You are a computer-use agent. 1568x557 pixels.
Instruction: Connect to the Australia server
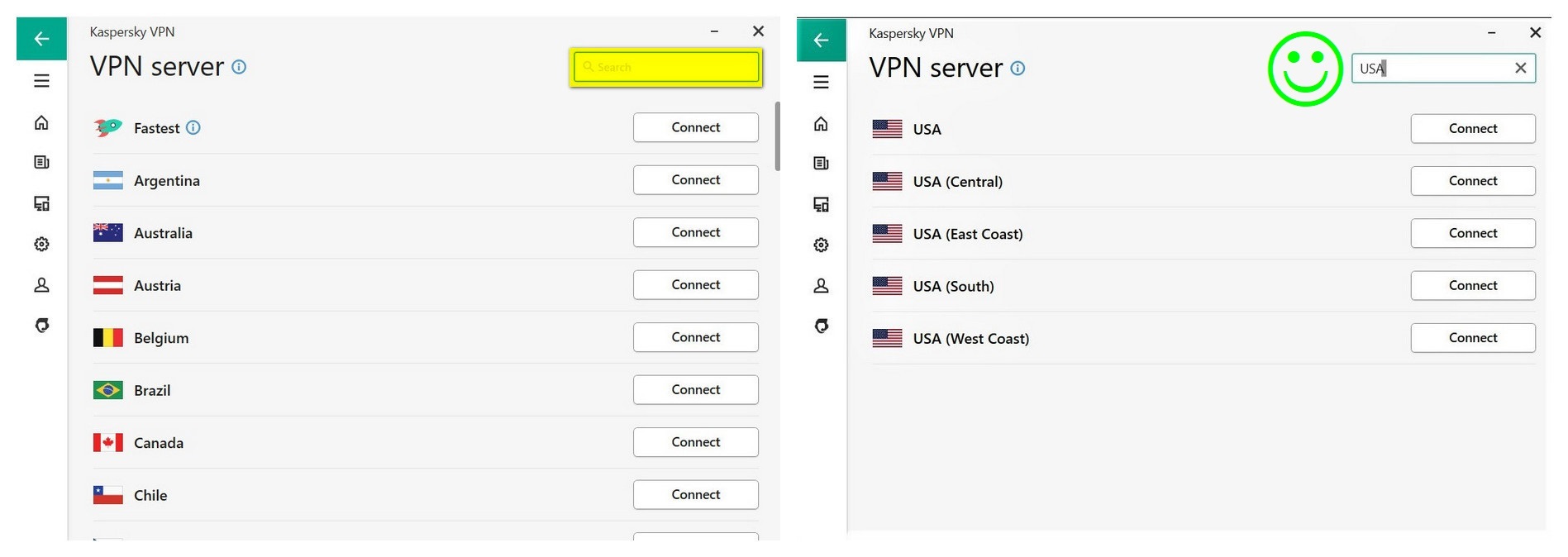click(696, 232)
